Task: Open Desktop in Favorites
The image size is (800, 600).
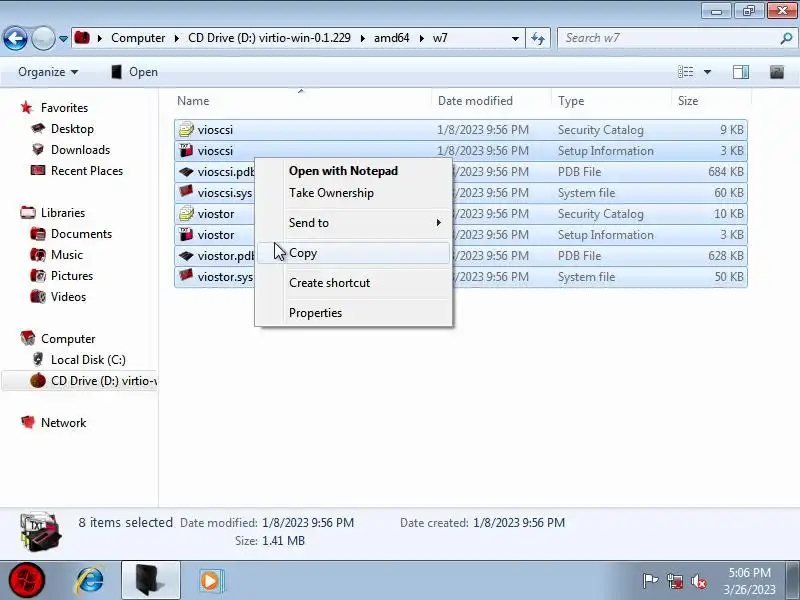Action: click(72, 129)
